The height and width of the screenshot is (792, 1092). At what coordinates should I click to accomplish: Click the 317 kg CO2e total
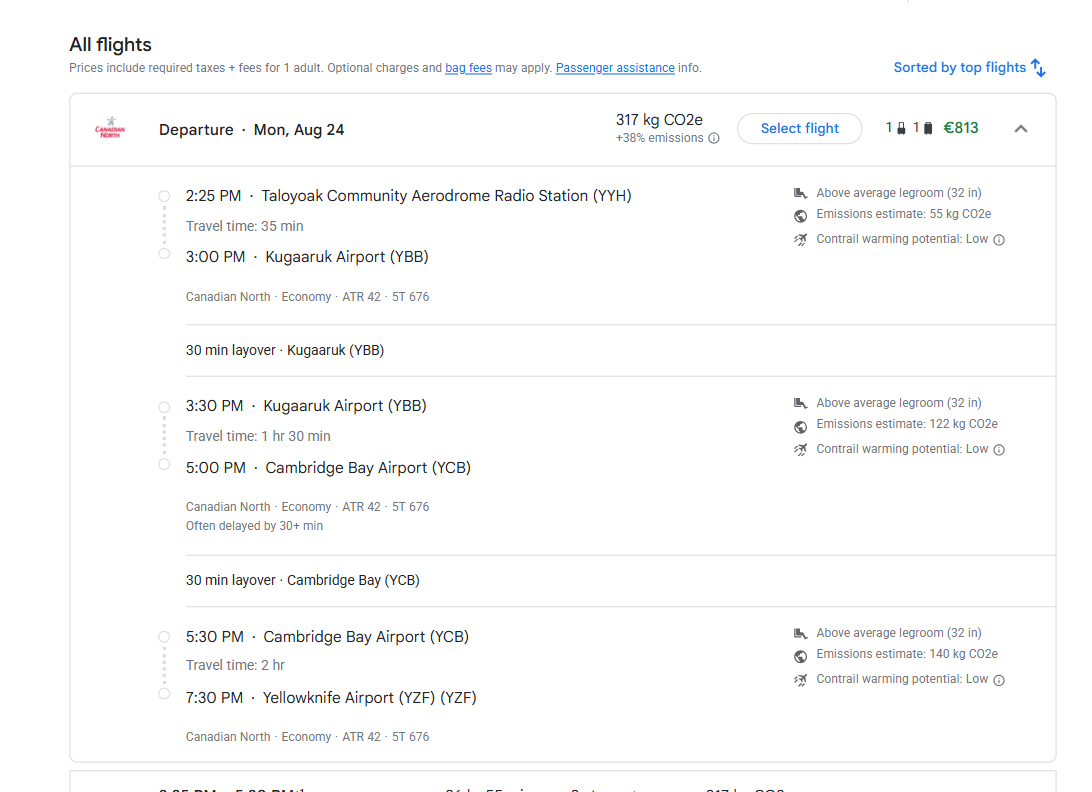tap(659, 120)
